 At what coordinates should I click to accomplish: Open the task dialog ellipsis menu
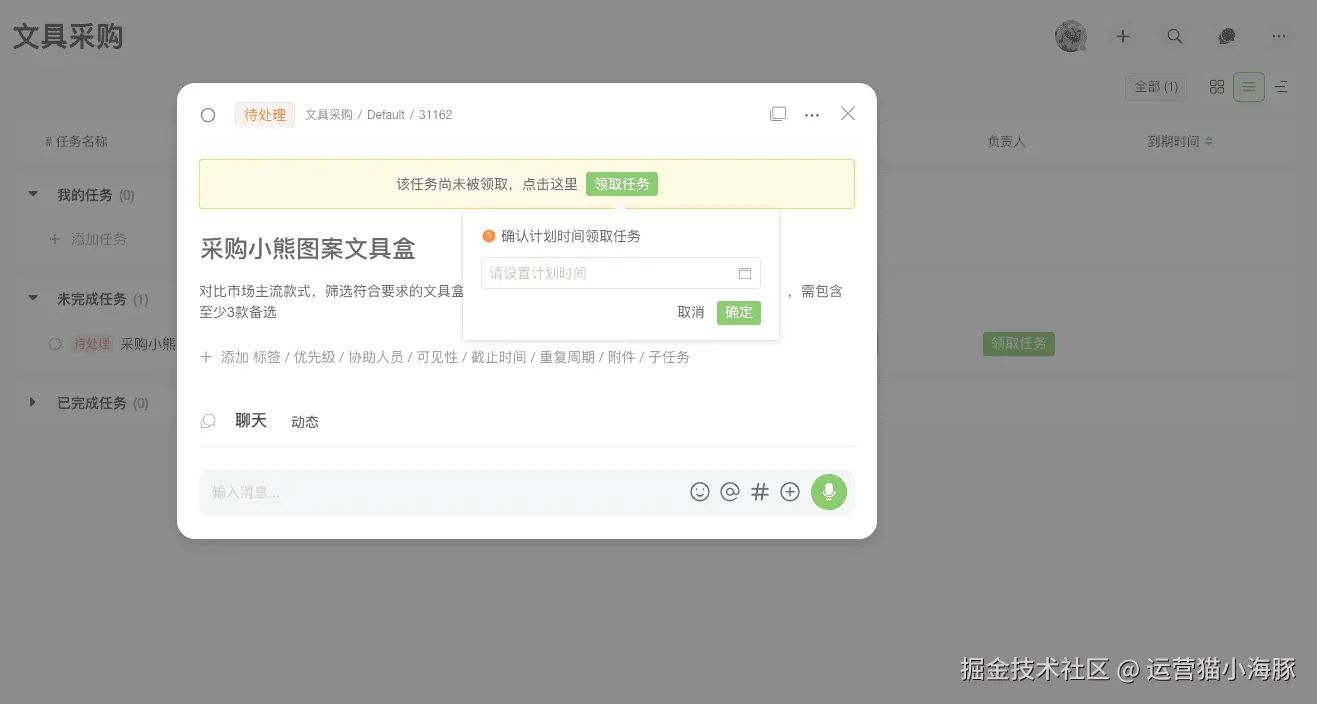812,115
